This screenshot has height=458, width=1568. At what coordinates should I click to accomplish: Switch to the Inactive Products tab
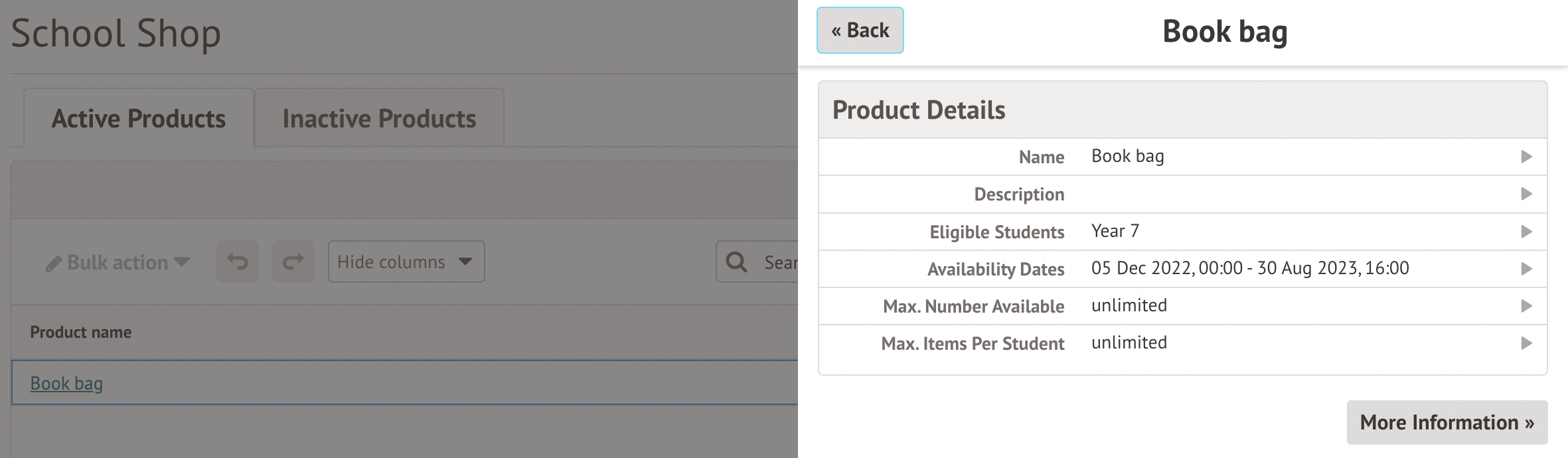[379, 119]
